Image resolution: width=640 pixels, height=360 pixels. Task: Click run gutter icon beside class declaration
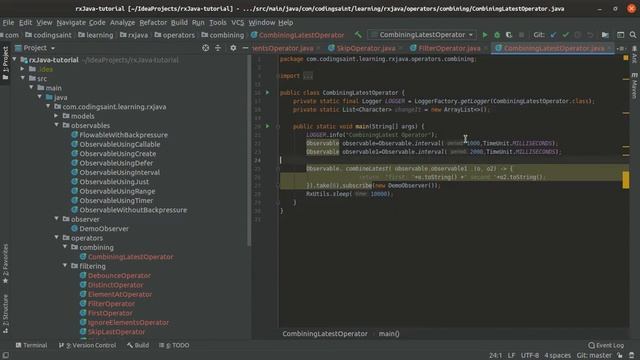coord(267,93)
